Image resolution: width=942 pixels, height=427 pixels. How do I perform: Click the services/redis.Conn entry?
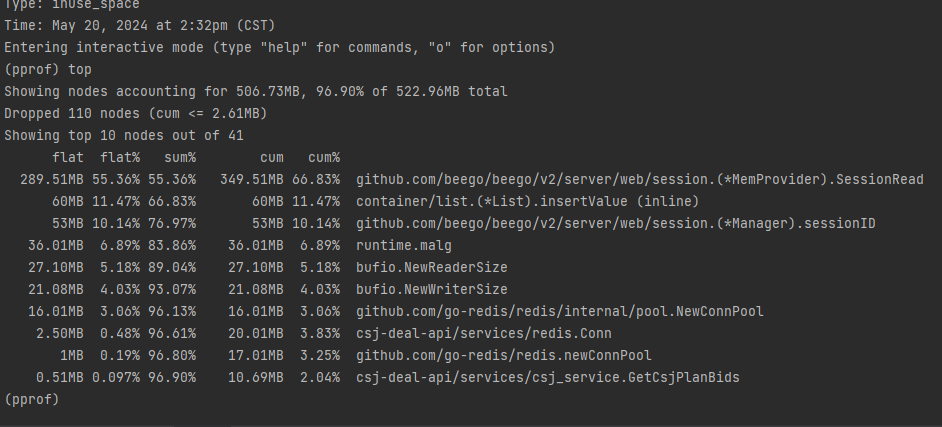pyautogui.click(x=484, y=333)
